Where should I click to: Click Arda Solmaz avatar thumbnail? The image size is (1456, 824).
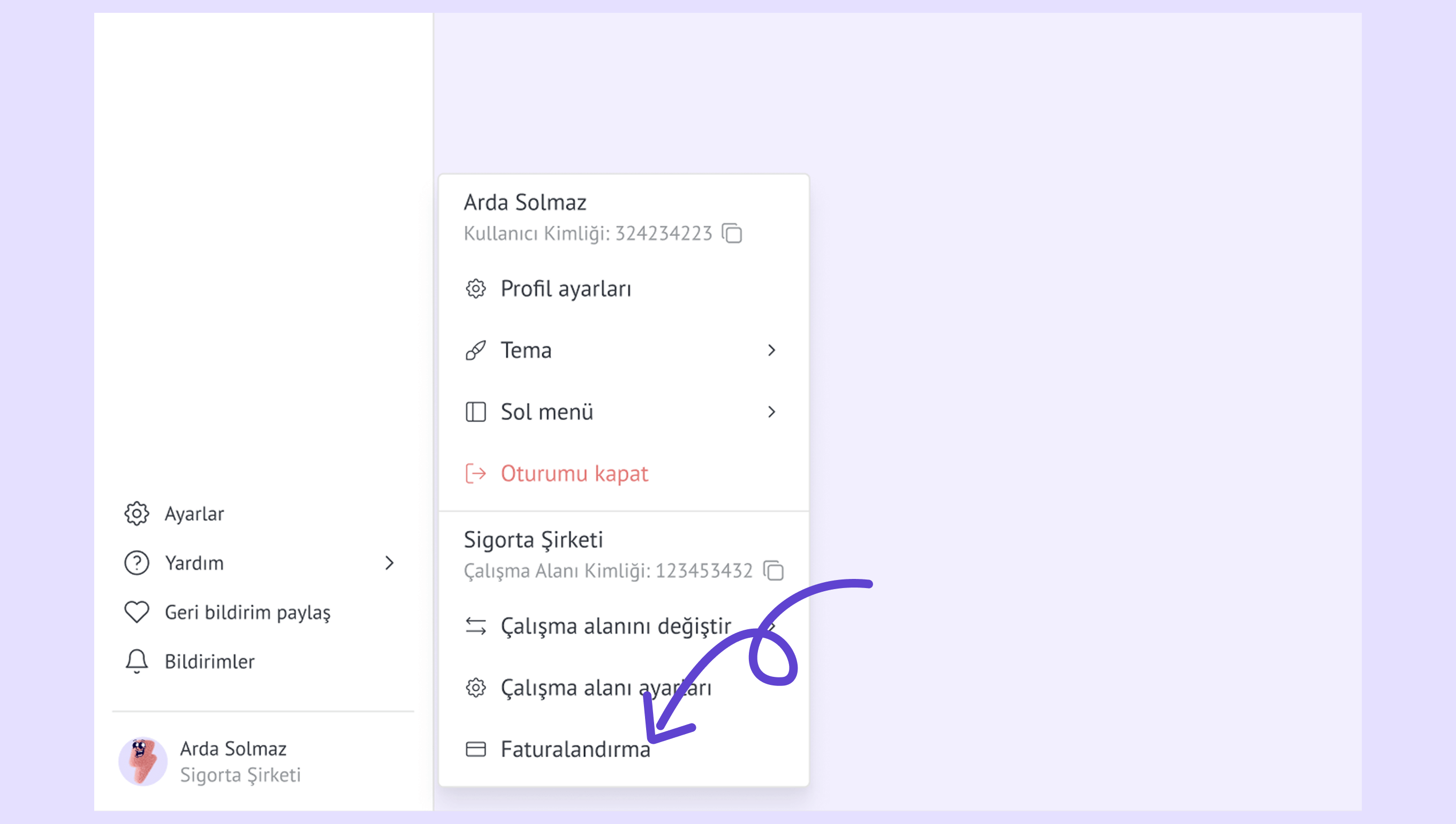click(x=143, y=762)
